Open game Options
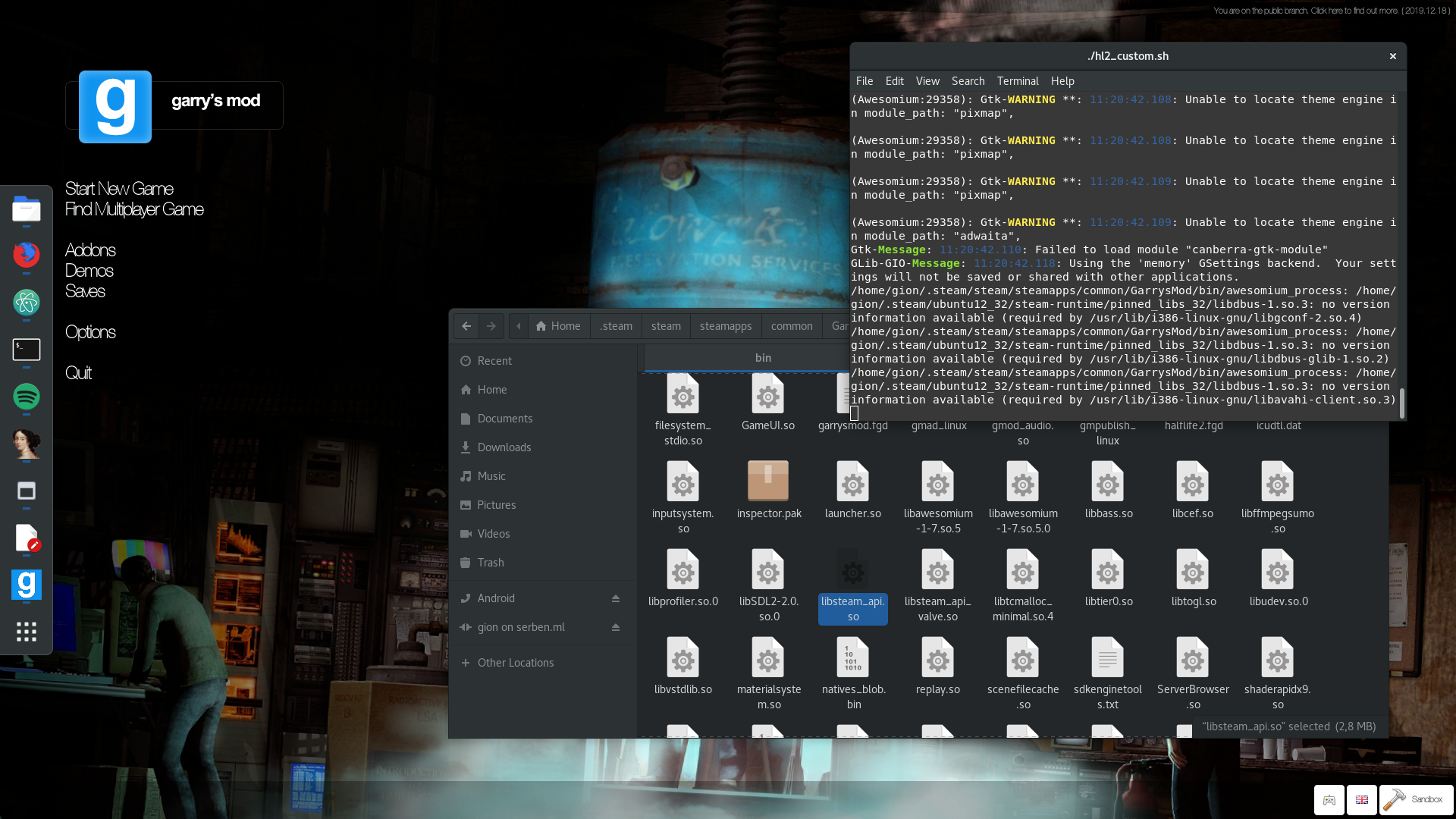The image size is (1456, 819). [x=90, y=332]
